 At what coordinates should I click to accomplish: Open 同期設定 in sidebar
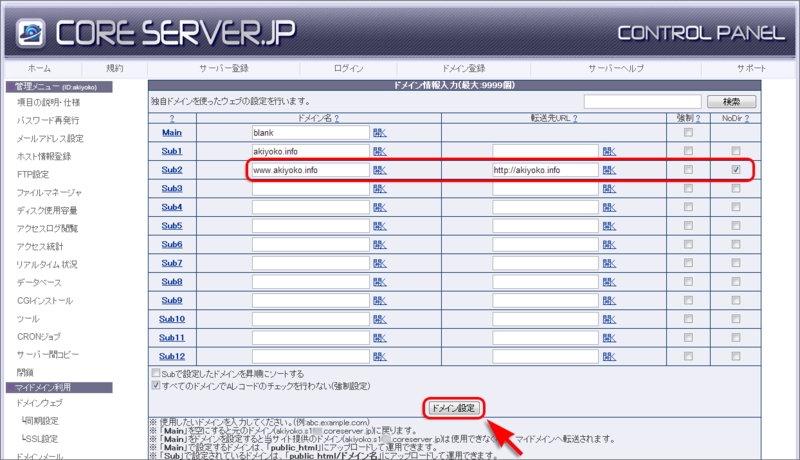(x=40, y=421)
